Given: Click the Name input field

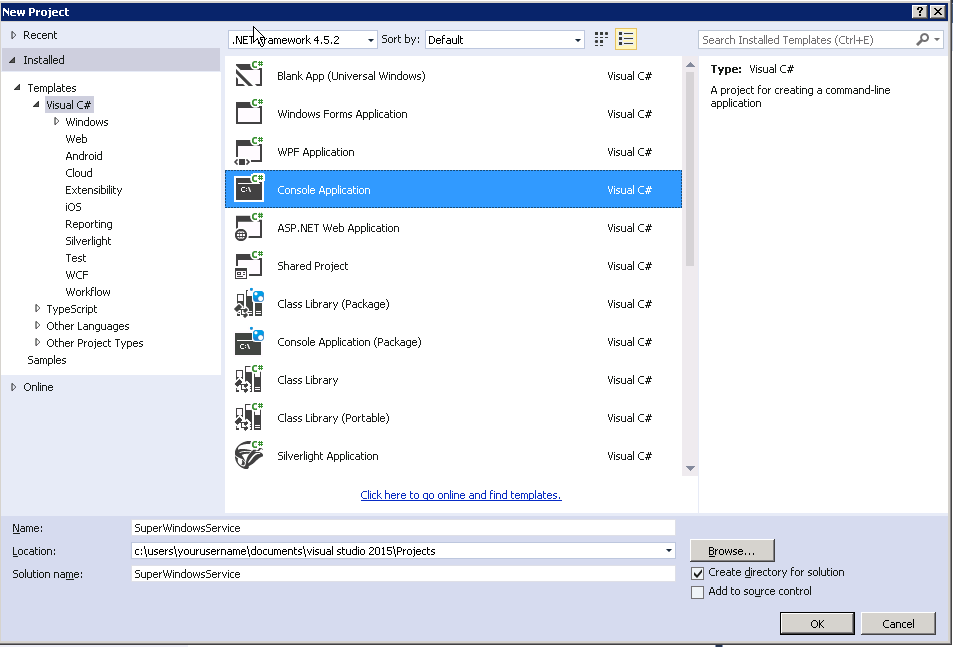Looking at the screenshot, I should click(403, 528).
